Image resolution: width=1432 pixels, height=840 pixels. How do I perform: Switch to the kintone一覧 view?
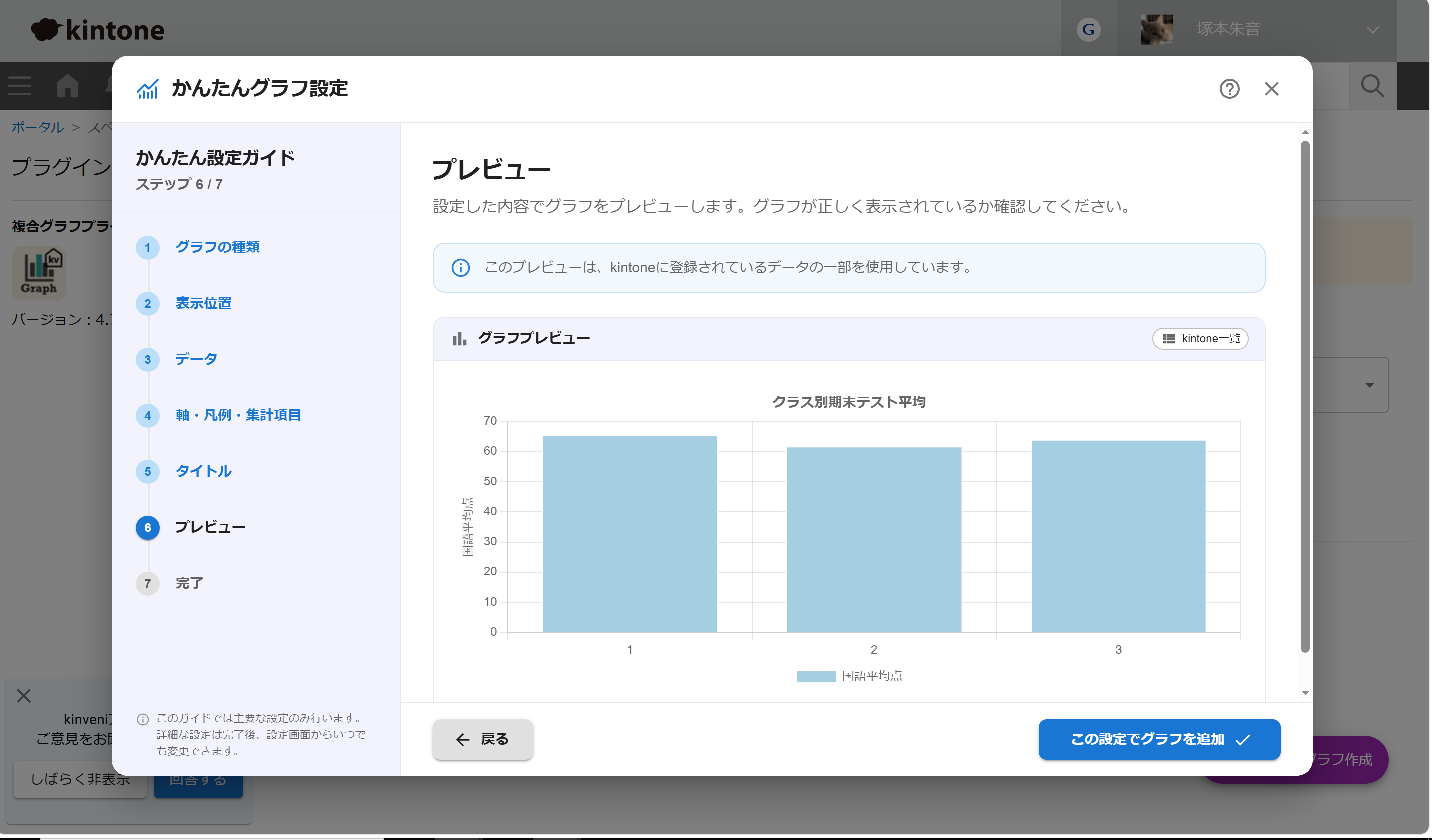click(1200, 339)
